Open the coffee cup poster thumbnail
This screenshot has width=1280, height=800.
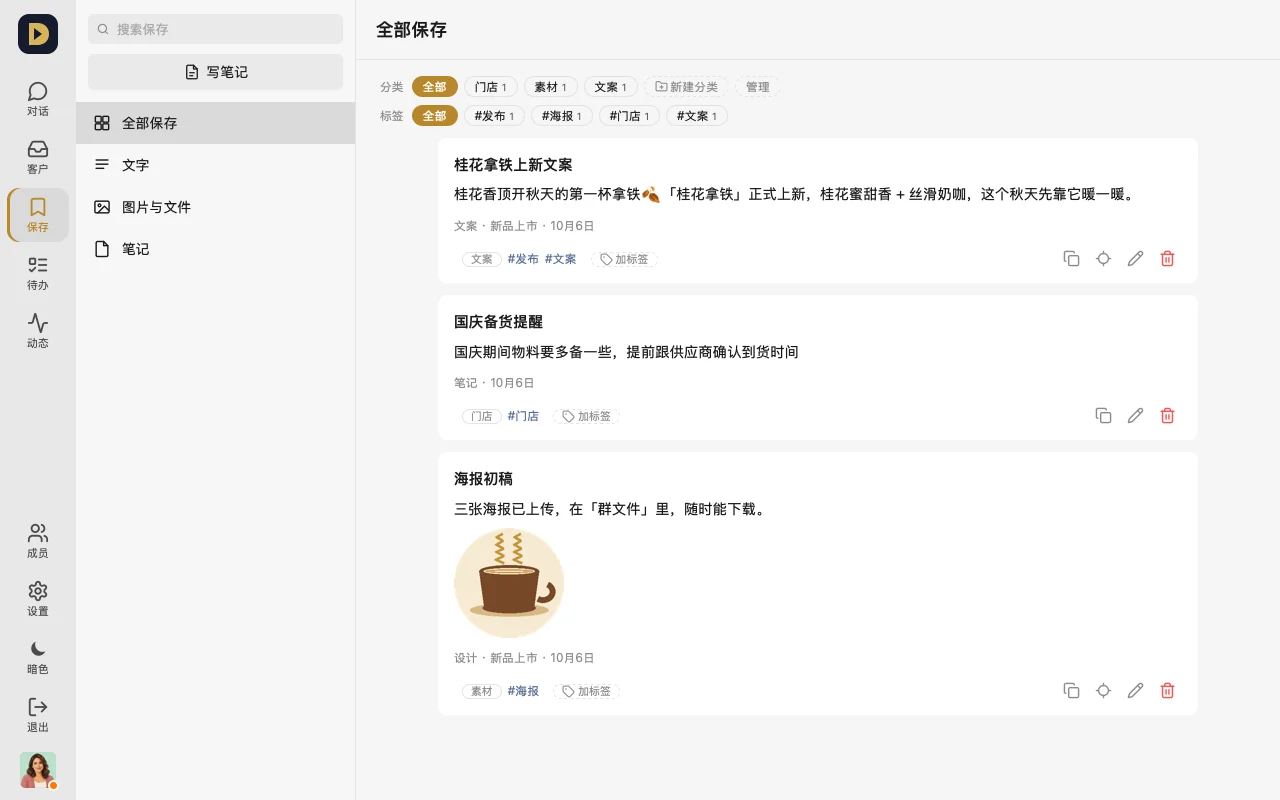click(x=509, y=583)
